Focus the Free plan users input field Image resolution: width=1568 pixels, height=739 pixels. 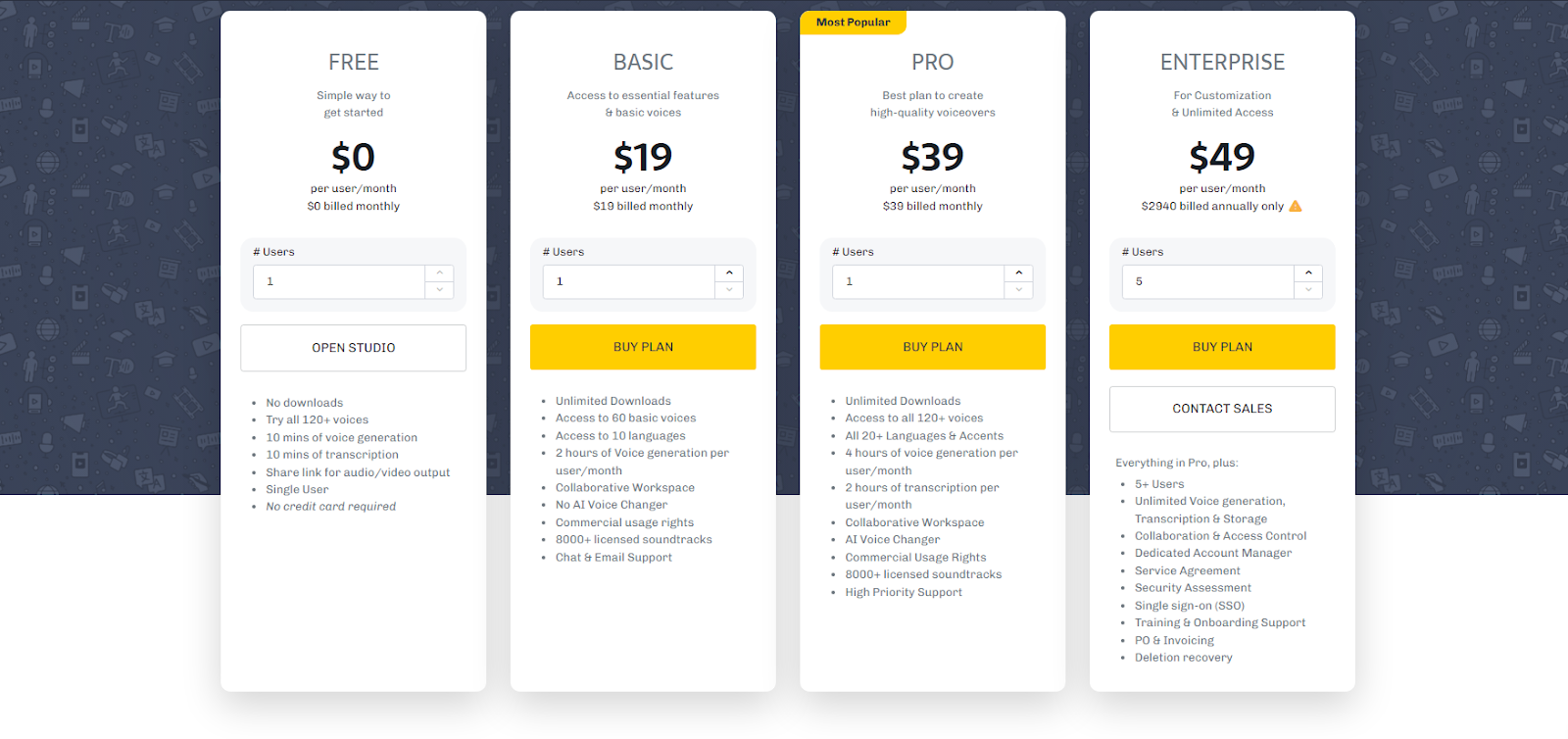[x=339, y=281]
